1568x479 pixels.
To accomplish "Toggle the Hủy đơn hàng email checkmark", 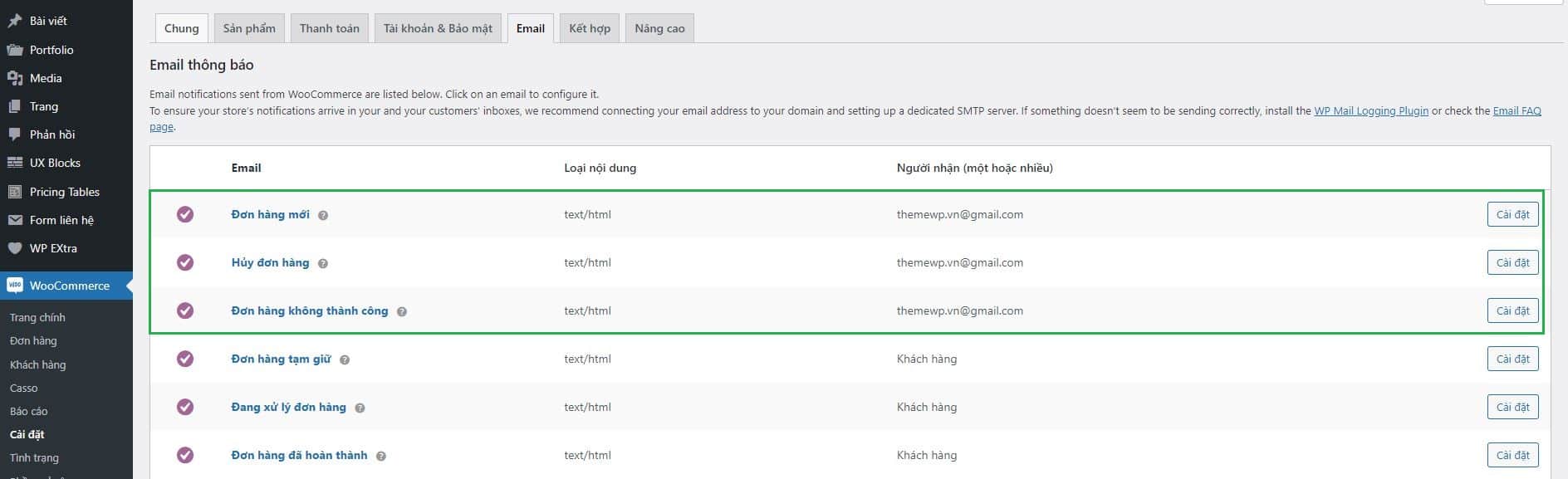I will point(185,262).
